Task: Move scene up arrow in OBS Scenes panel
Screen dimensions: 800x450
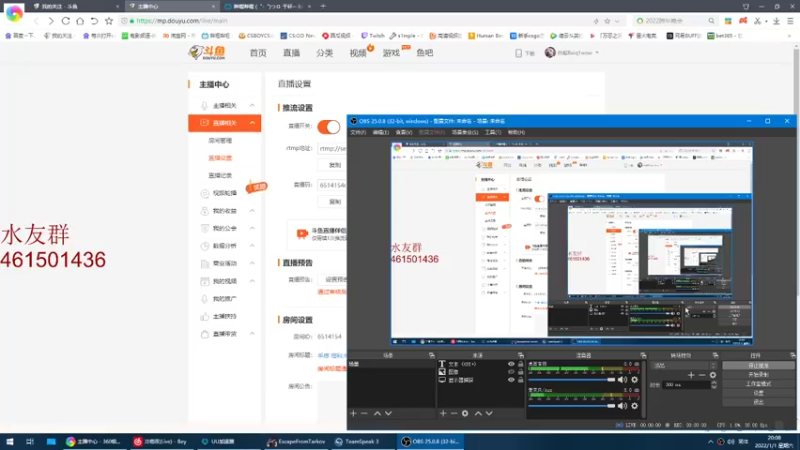Action: point(377,413)
